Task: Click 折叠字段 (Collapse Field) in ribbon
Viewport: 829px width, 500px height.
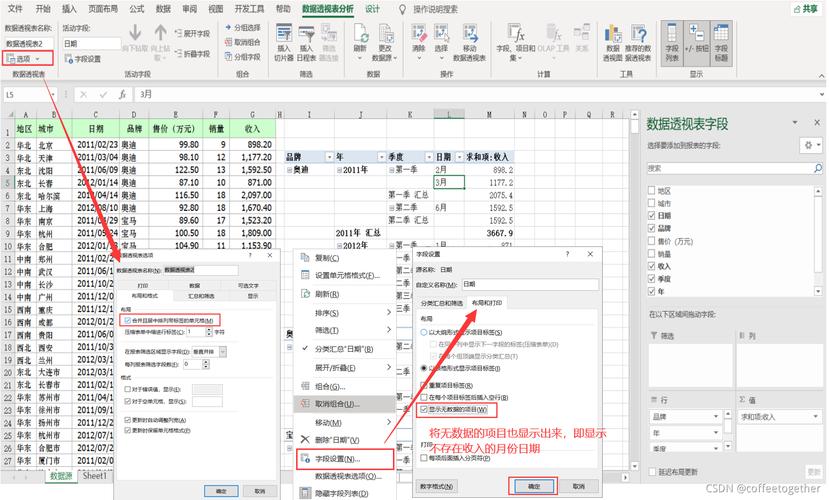Action: (x=192, y=54)
